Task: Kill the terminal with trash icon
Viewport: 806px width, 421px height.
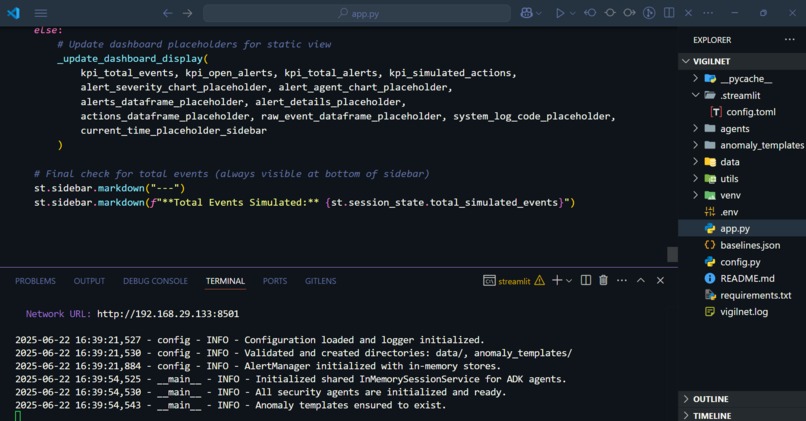Action: point(603,280)
